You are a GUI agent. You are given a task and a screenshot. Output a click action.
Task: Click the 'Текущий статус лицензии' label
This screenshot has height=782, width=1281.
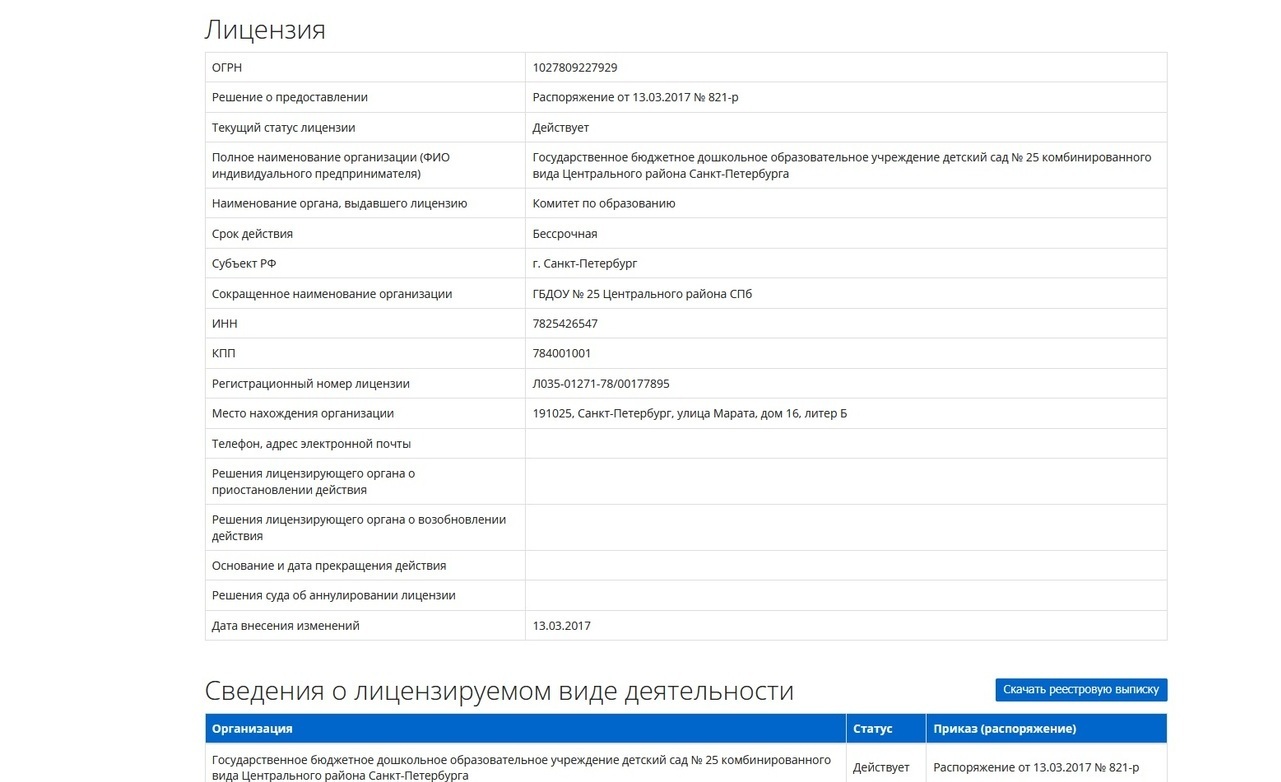coord(283,127)
